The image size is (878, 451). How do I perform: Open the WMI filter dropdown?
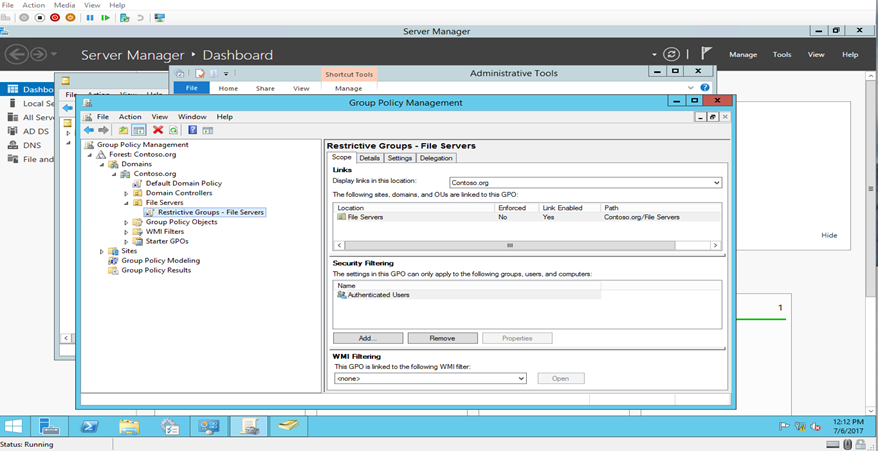pyautogui.click(x=521, y=379)
